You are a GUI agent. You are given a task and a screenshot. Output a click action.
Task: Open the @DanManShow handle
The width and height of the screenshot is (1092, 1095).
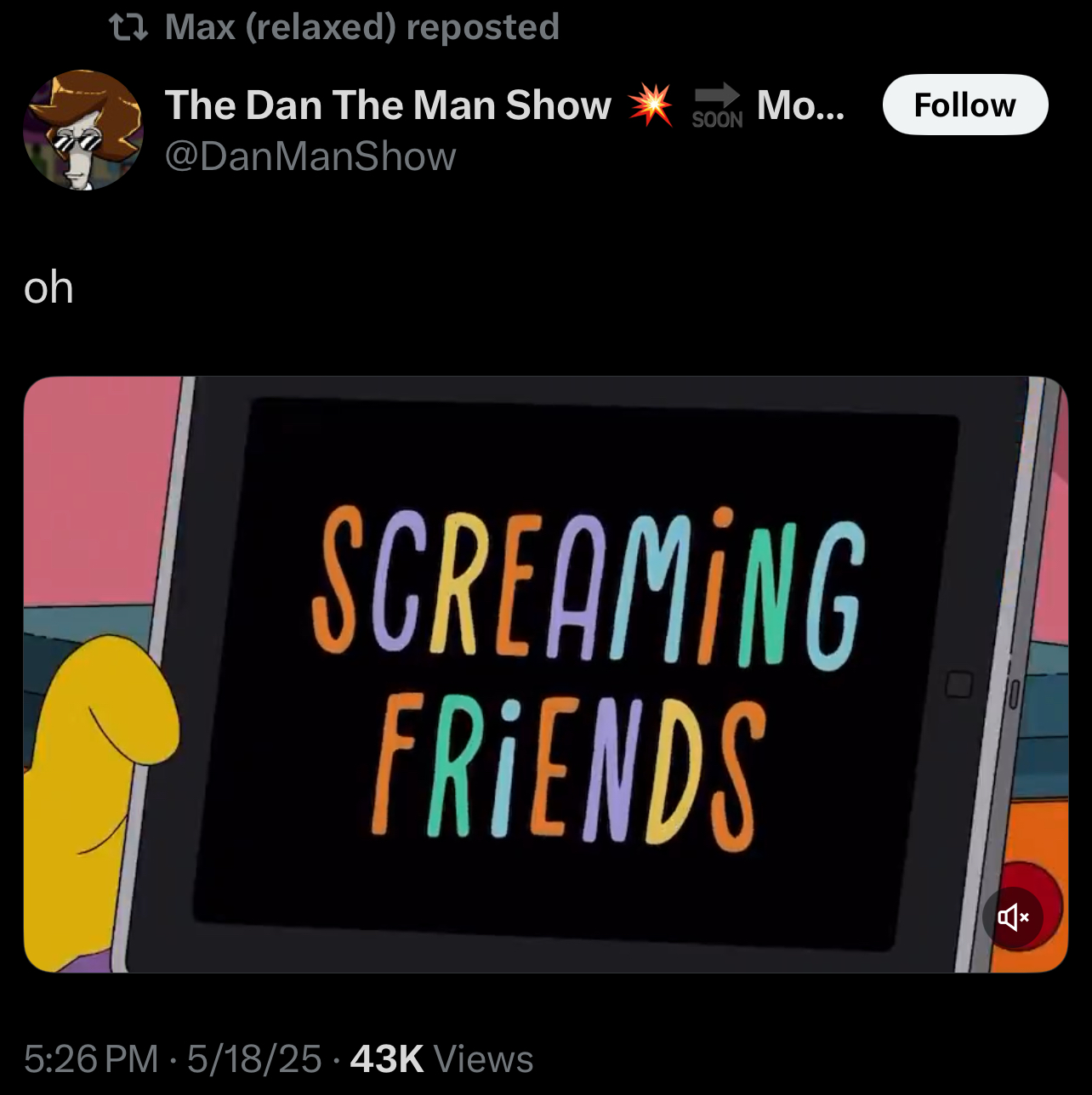[x=310, y=156]
